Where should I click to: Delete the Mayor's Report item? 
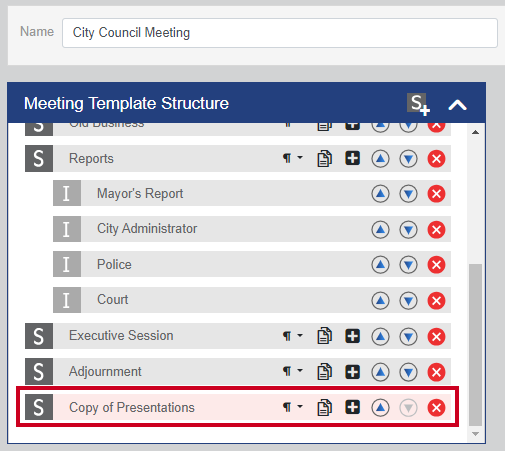[x=436, y=194]
